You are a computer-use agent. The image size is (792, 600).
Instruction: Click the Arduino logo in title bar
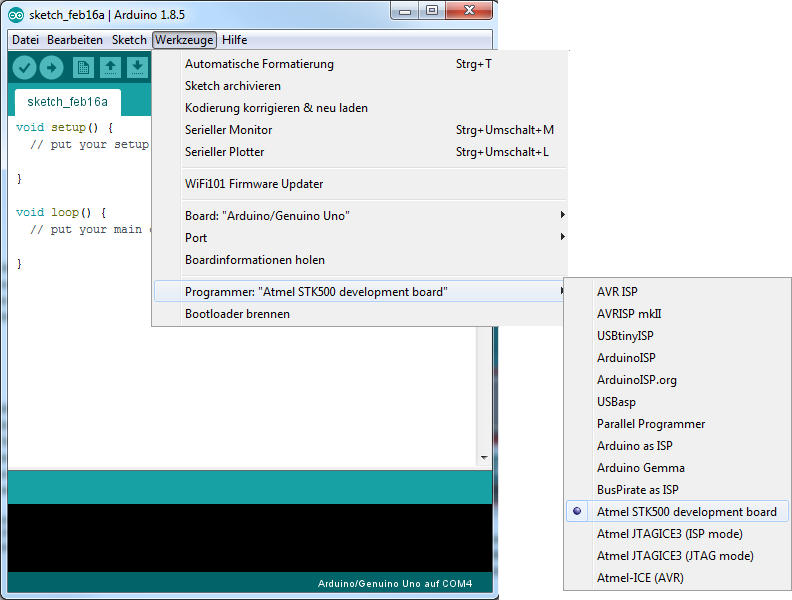tap(16, 13)
